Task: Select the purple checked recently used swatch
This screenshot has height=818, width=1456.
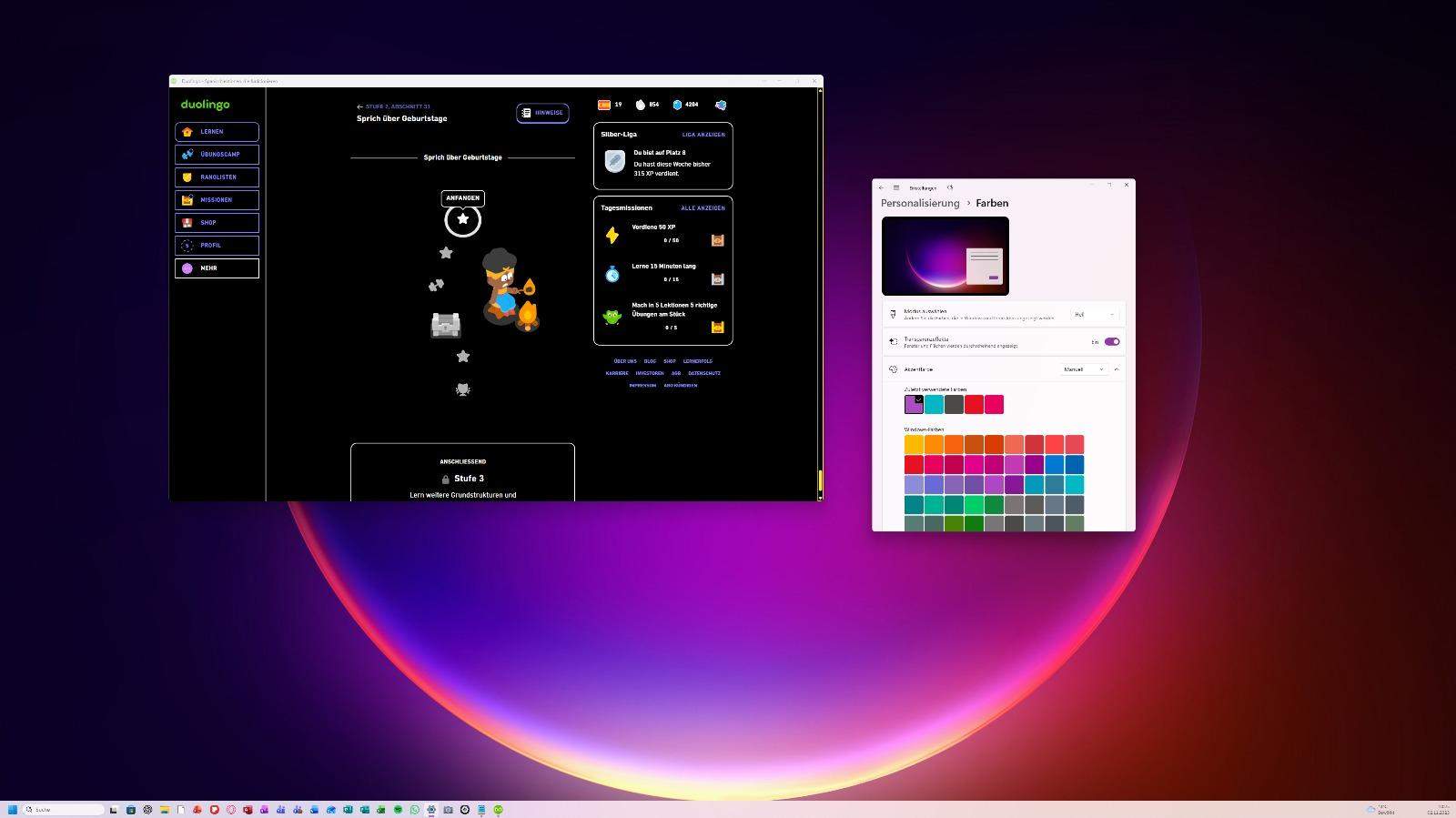Action: pyautogui.click(x=914, y=404)
